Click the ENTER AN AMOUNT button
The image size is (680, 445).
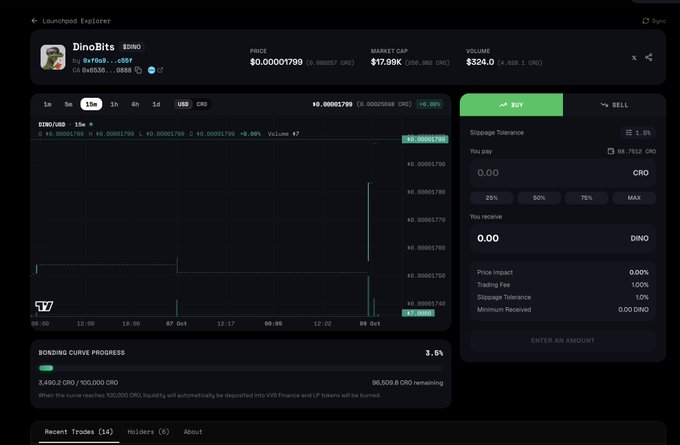562,340
